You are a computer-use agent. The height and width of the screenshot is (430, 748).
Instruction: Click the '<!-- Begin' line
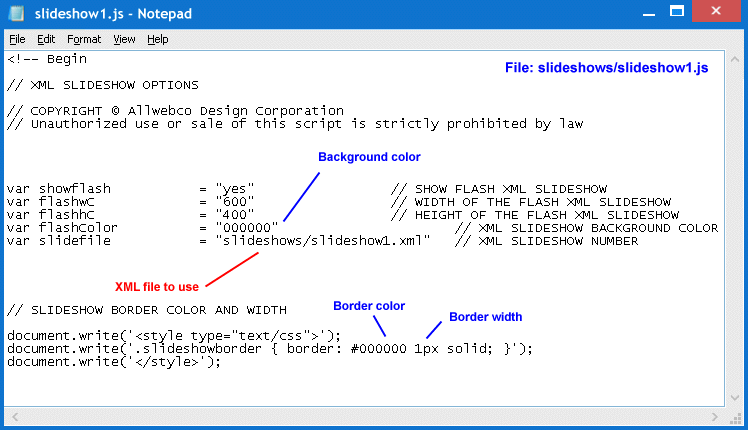tap(47, 59)
